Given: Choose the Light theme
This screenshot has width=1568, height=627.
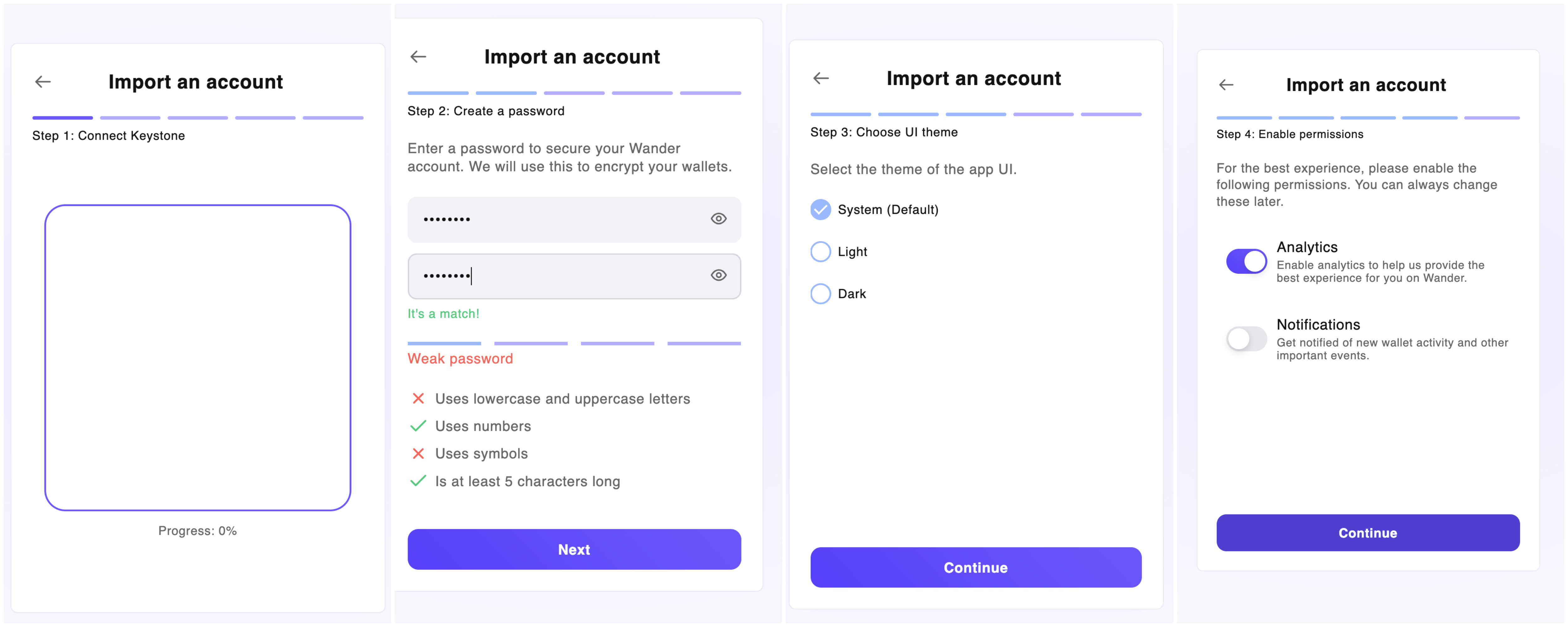Looking at the screenshot, I should (x=820, y=251).
